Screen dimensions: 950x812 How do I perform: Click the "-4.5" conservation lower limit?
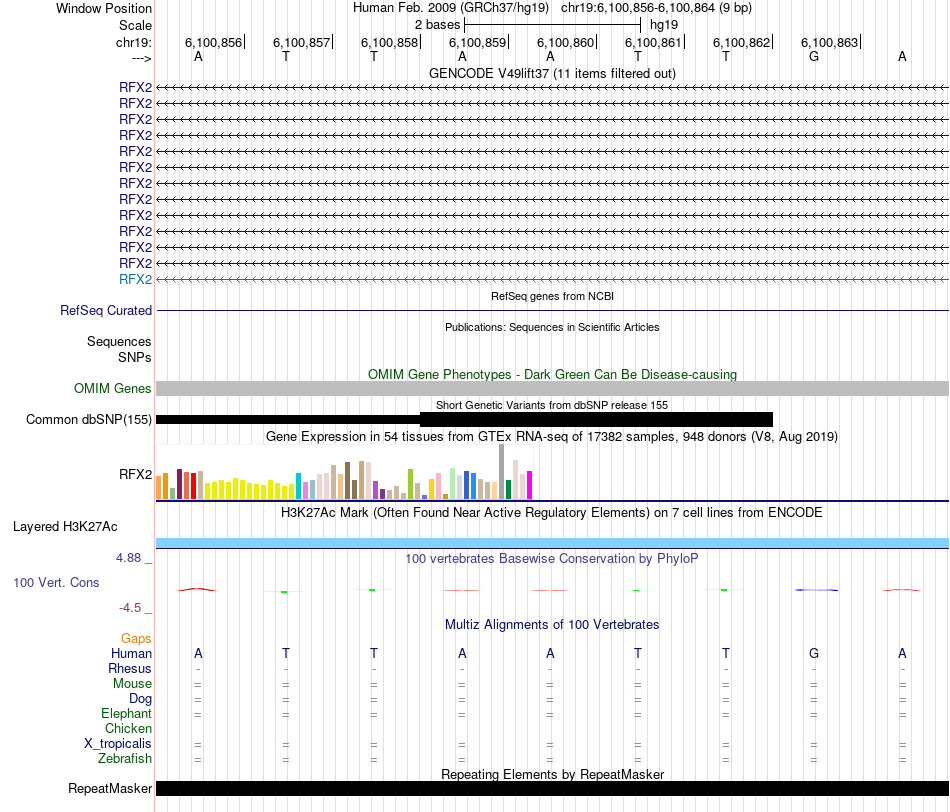click(x=130, y=608)
